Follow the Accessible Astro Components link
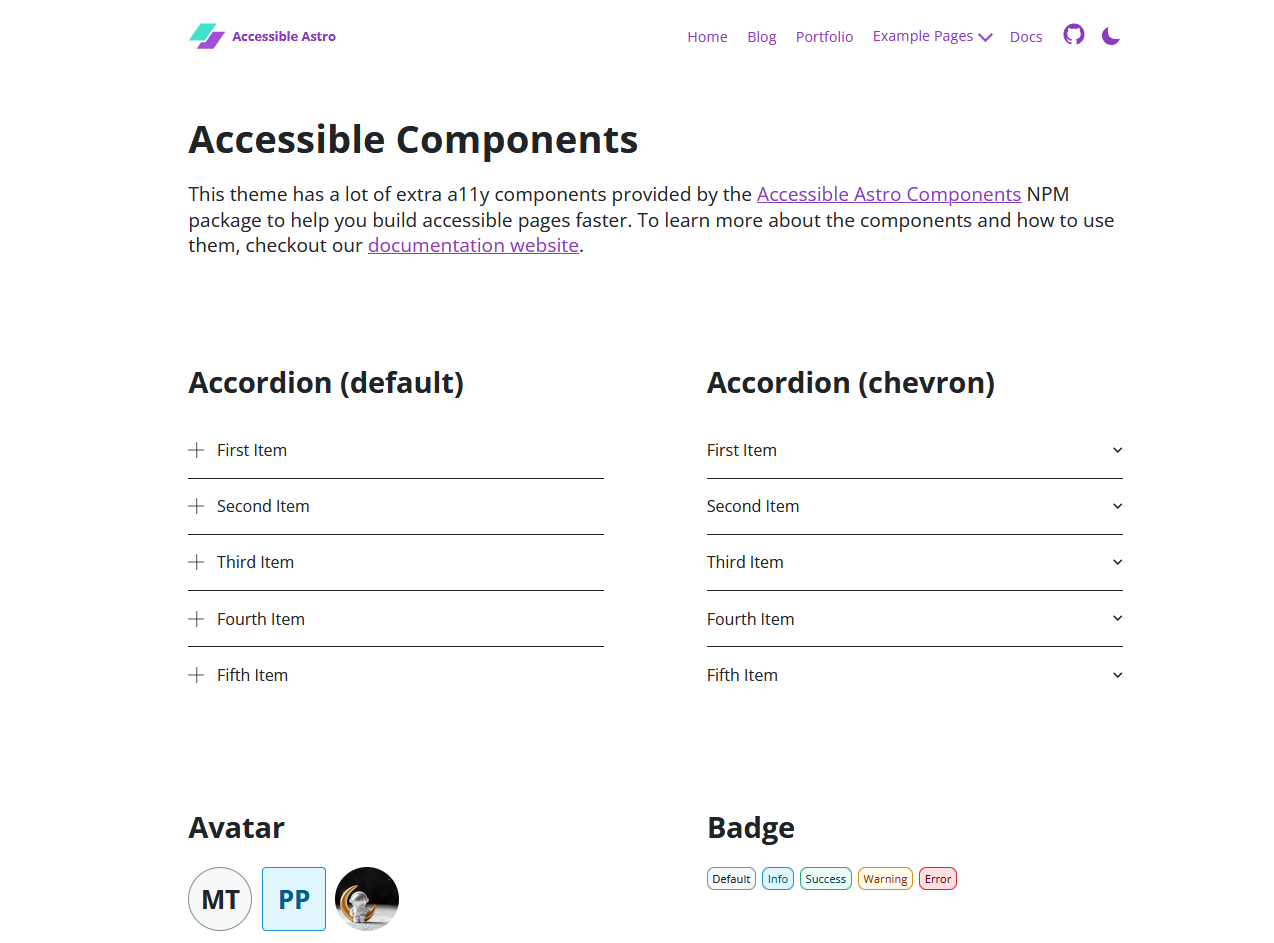The height and width of the screenshot is (943, 1274). [888, 194]
